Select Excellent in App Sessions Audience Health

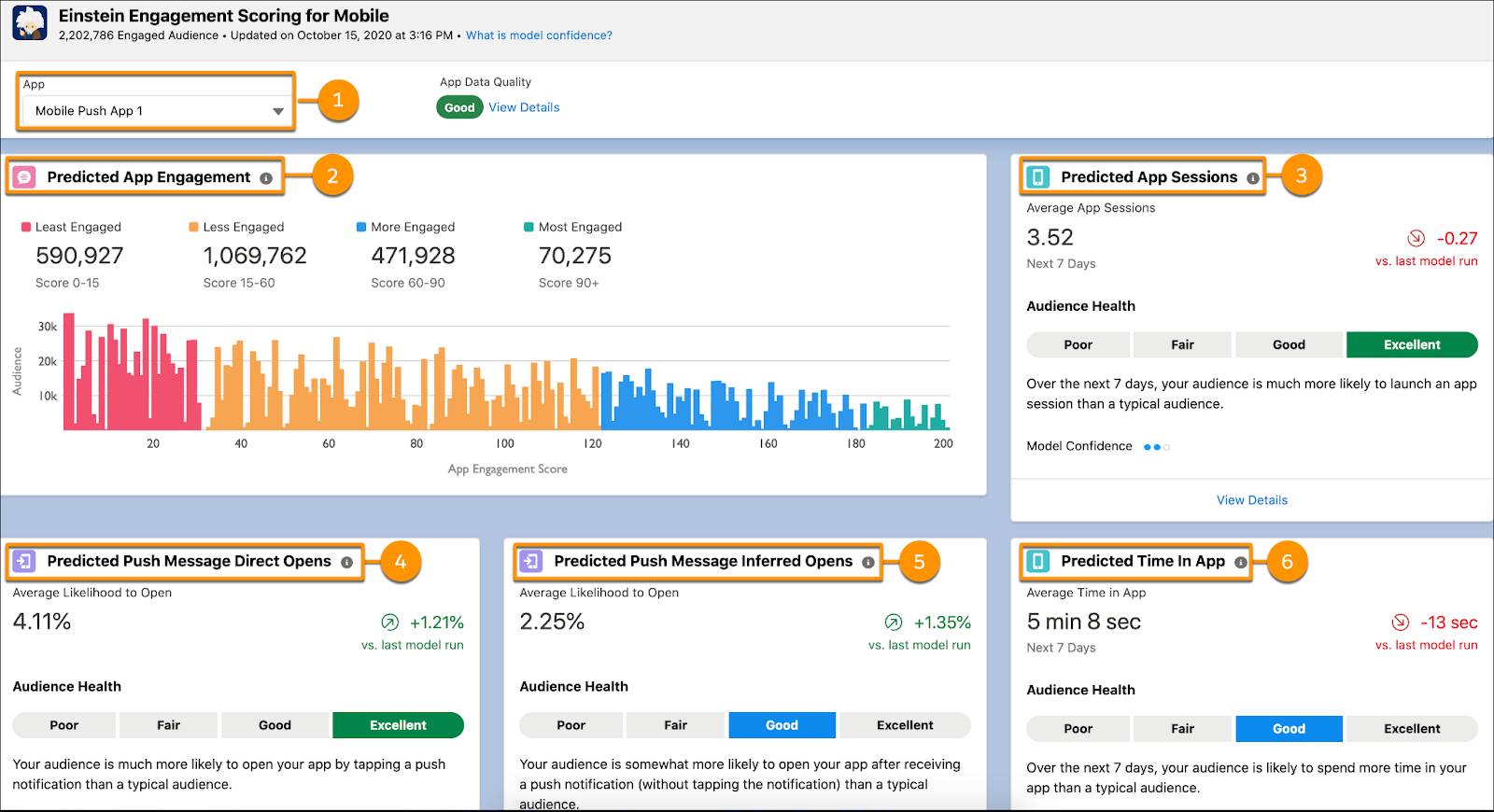1412,344
